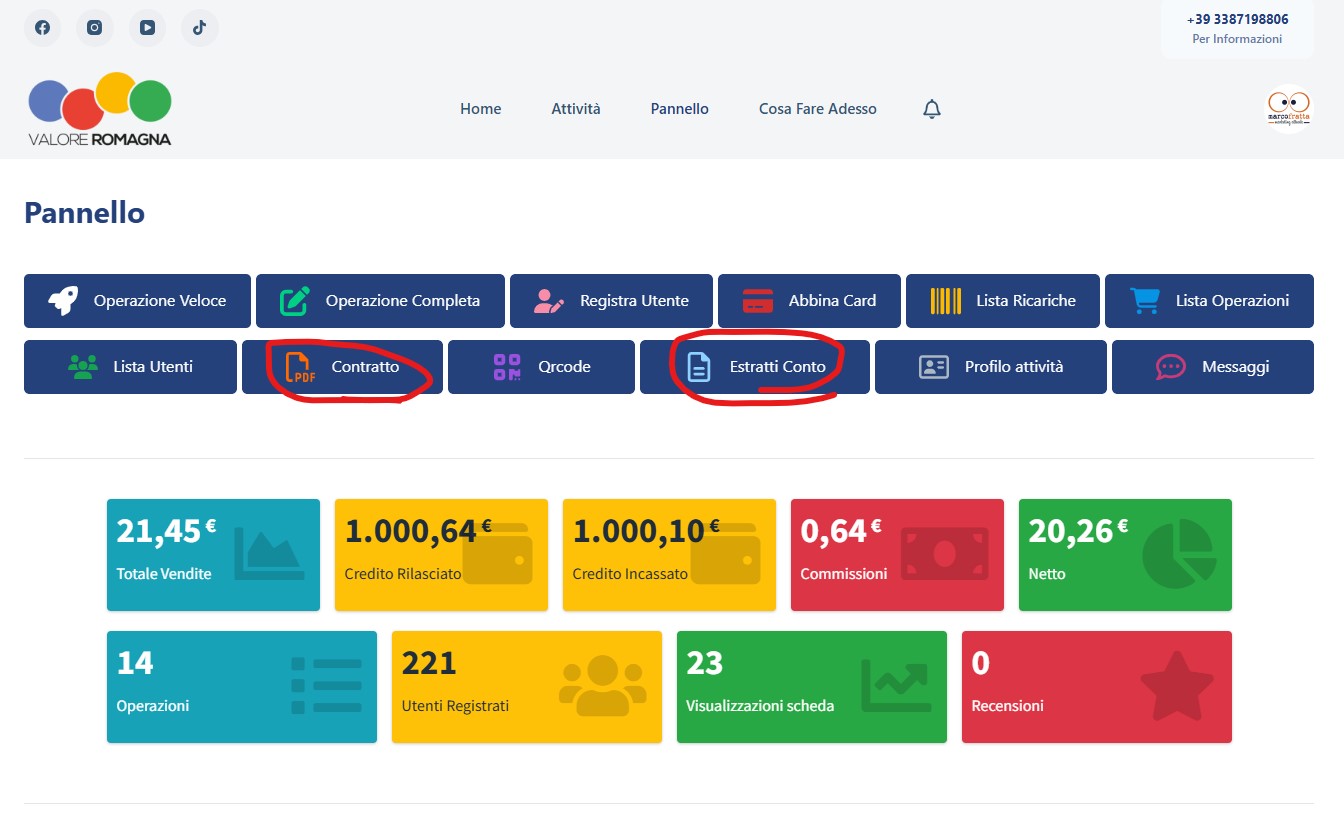
Task: Open the TikTok social icon
Action: (199, 28)
